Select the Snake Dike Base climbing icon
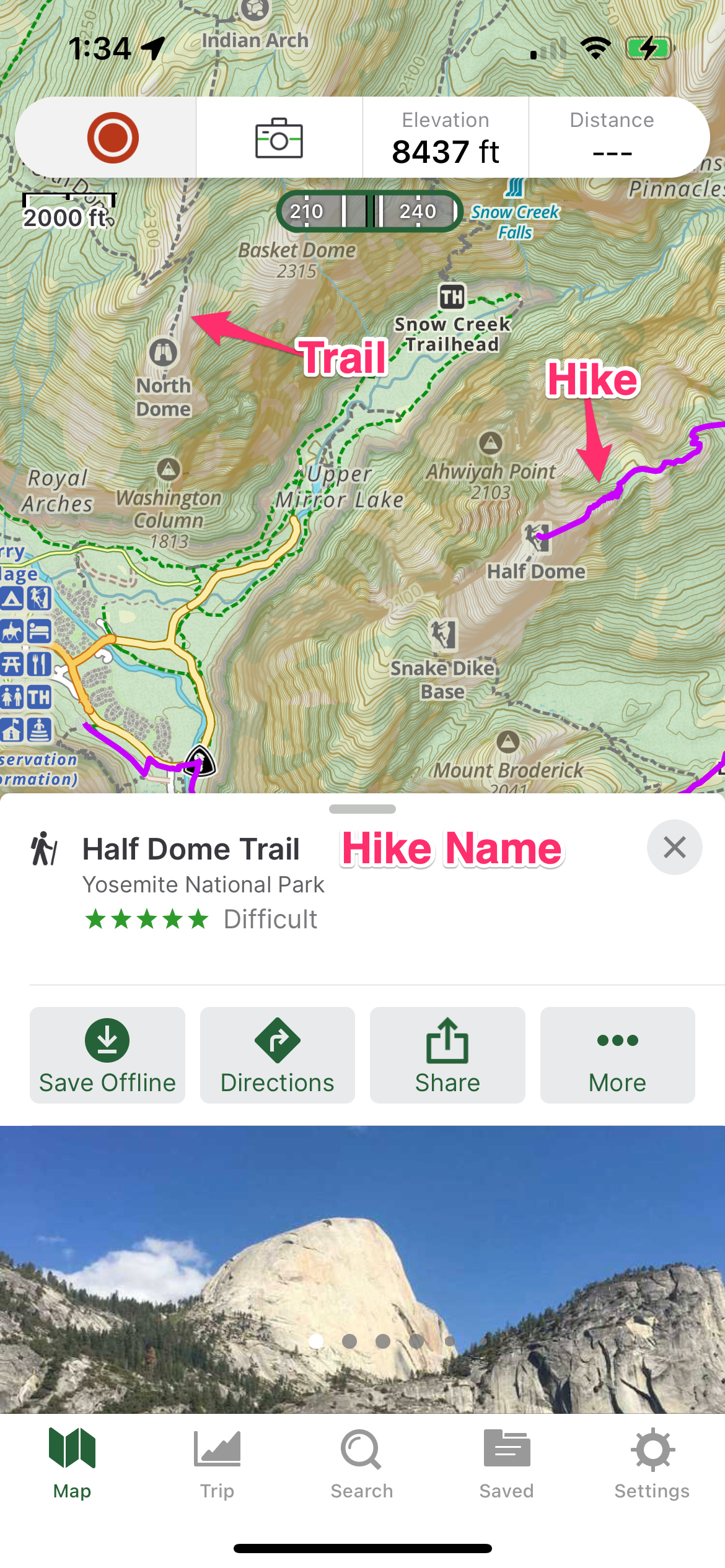725x1568 pixels. pos(444,635)
